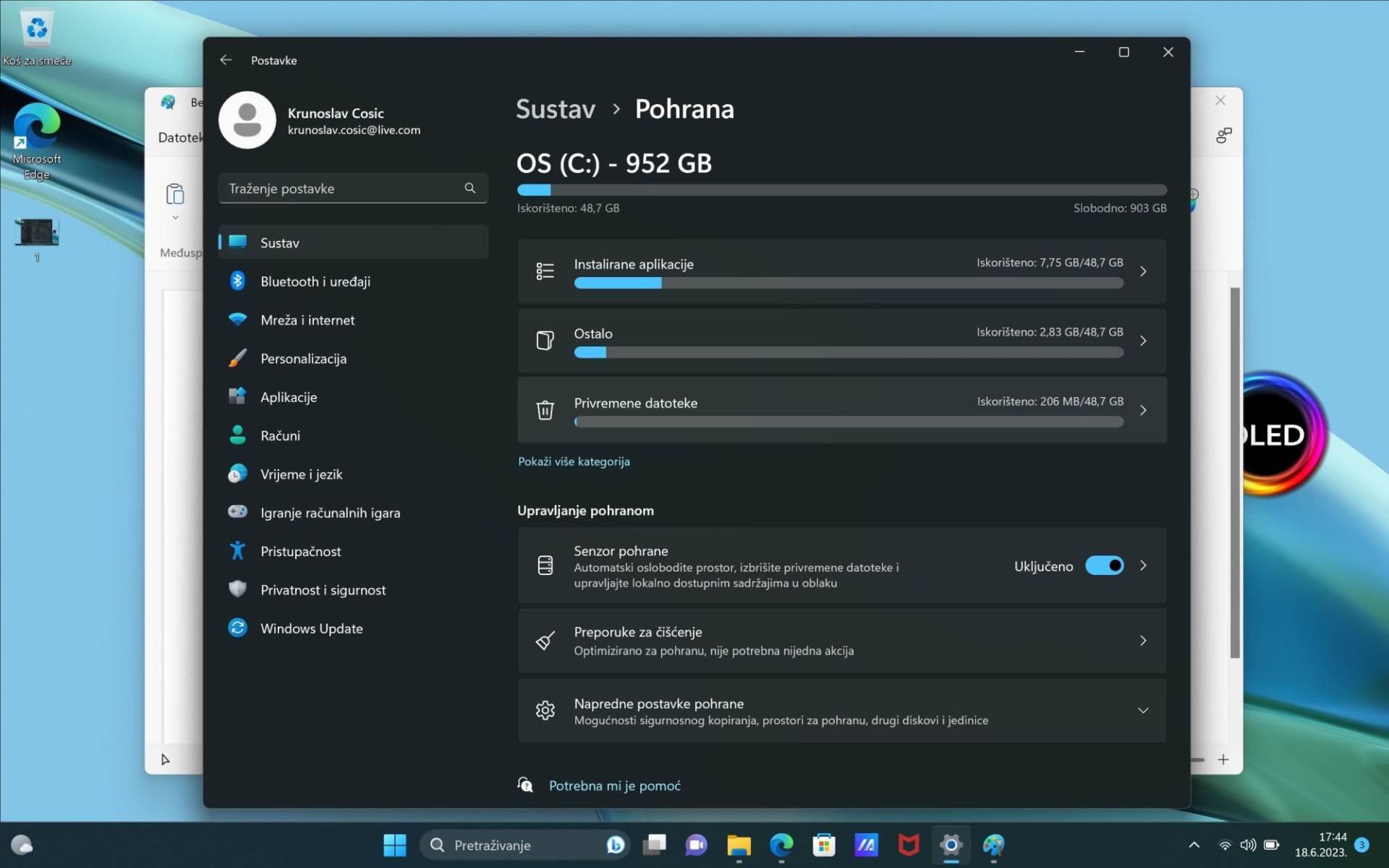This screenshot has width=1389, height=868.
Task: Click the search magnifier in Traženje postavke
Action: (x=470, y=188)
